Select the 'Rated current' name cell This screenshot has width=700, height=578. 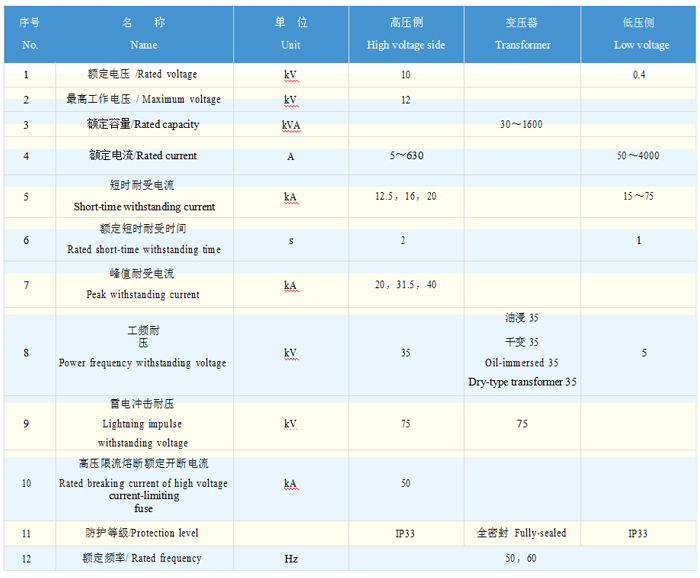[143, 155]
